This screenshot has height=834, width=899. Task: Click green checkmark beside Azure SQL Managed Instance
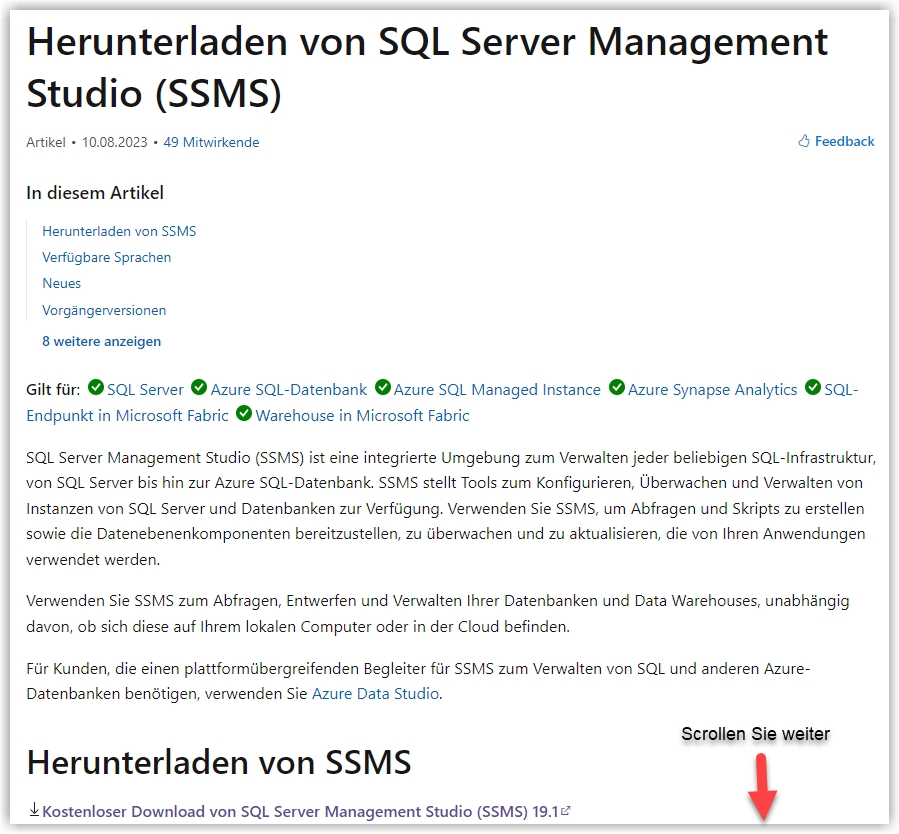coord(382,387)
